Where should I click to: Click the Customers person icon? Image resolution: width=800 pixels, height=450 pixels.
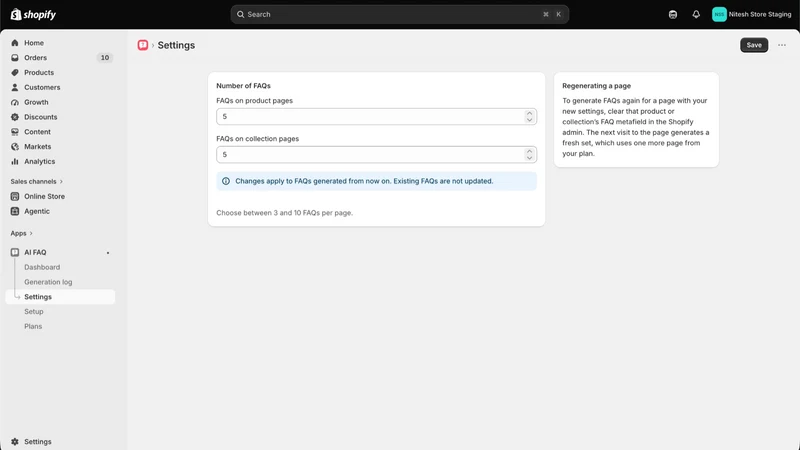15,87
